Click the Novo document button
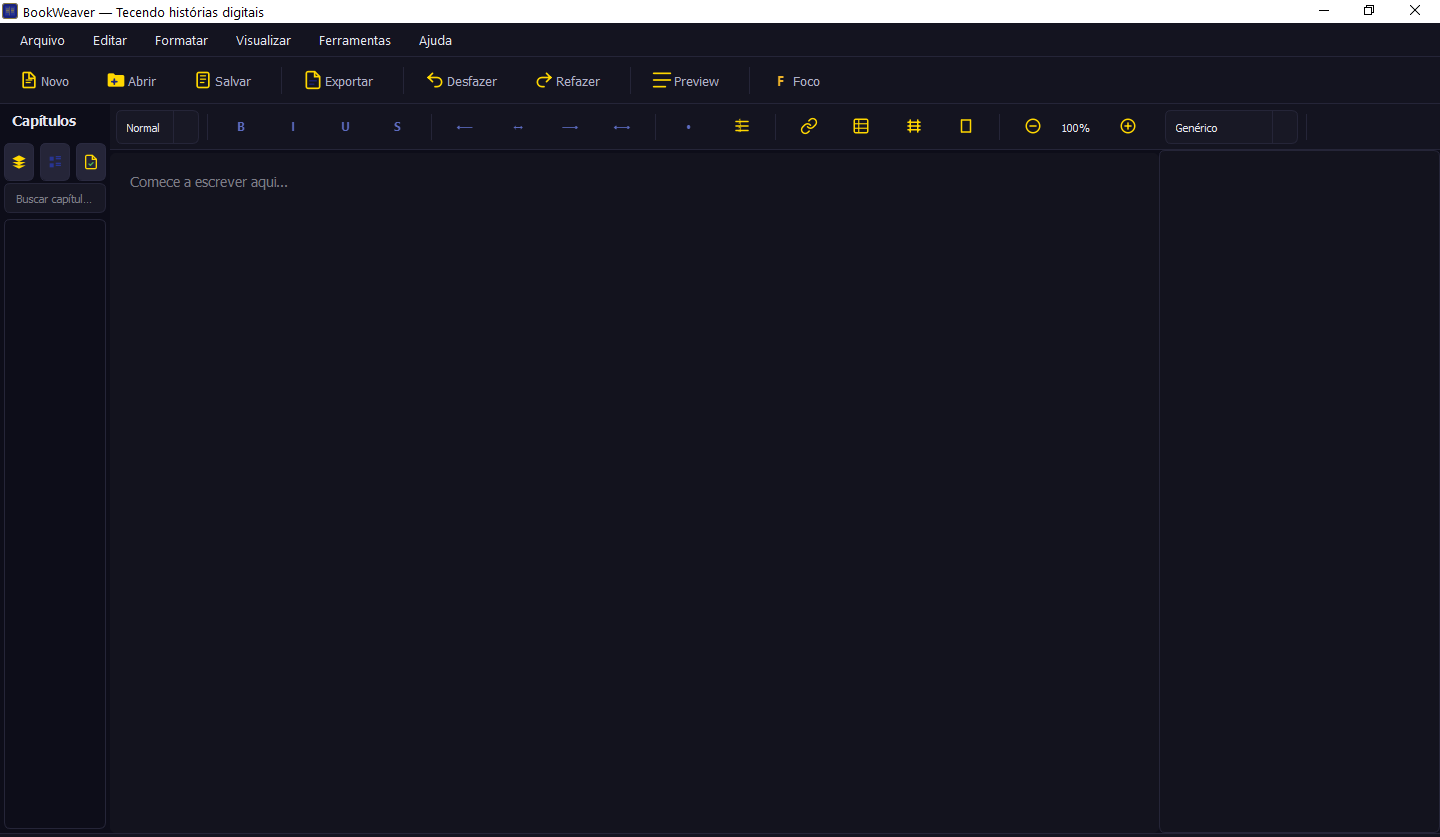The height and width of the screenshot is (837, 1440). tap(45, 81)
